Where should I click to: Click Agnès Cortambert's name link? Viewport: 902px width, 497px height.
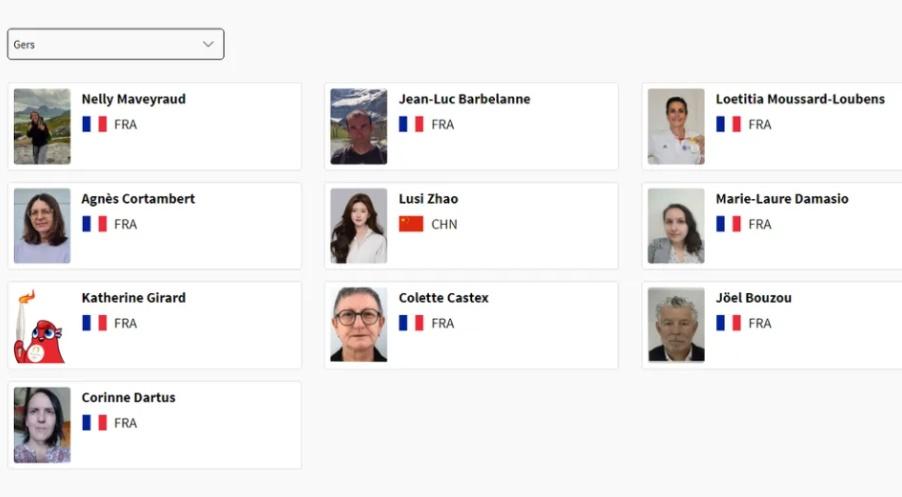[138, 199]
